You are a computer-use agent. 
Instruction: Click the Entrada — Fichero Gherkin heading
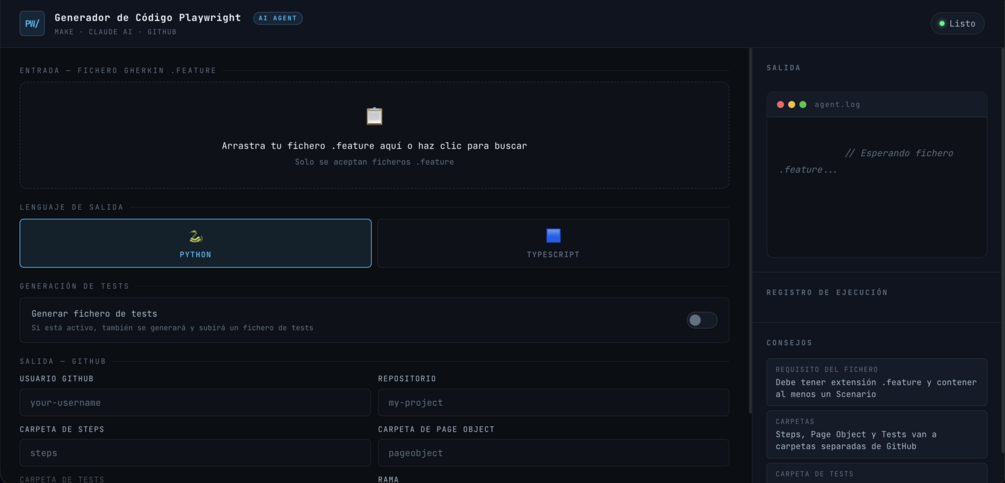click(x=118, y=70)
